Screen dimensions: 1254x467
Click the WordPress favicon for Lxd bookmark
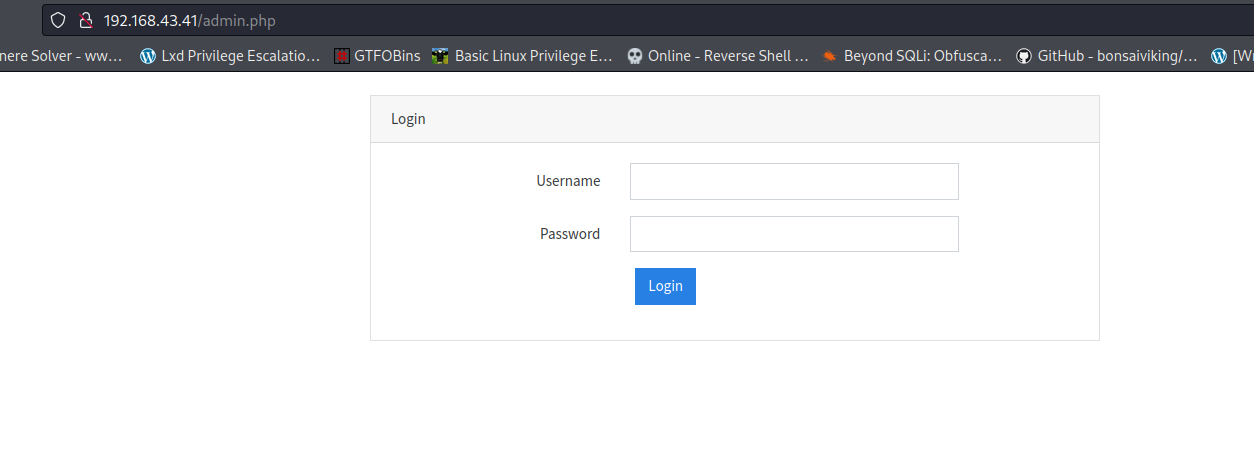(x=148, y=56)
